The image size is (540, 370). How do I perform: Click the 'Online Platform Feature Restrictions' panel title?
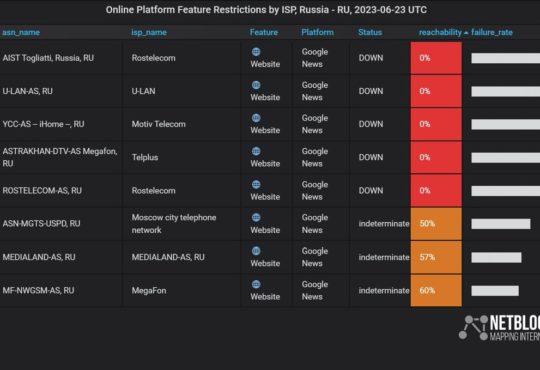(x=266, y=10)
